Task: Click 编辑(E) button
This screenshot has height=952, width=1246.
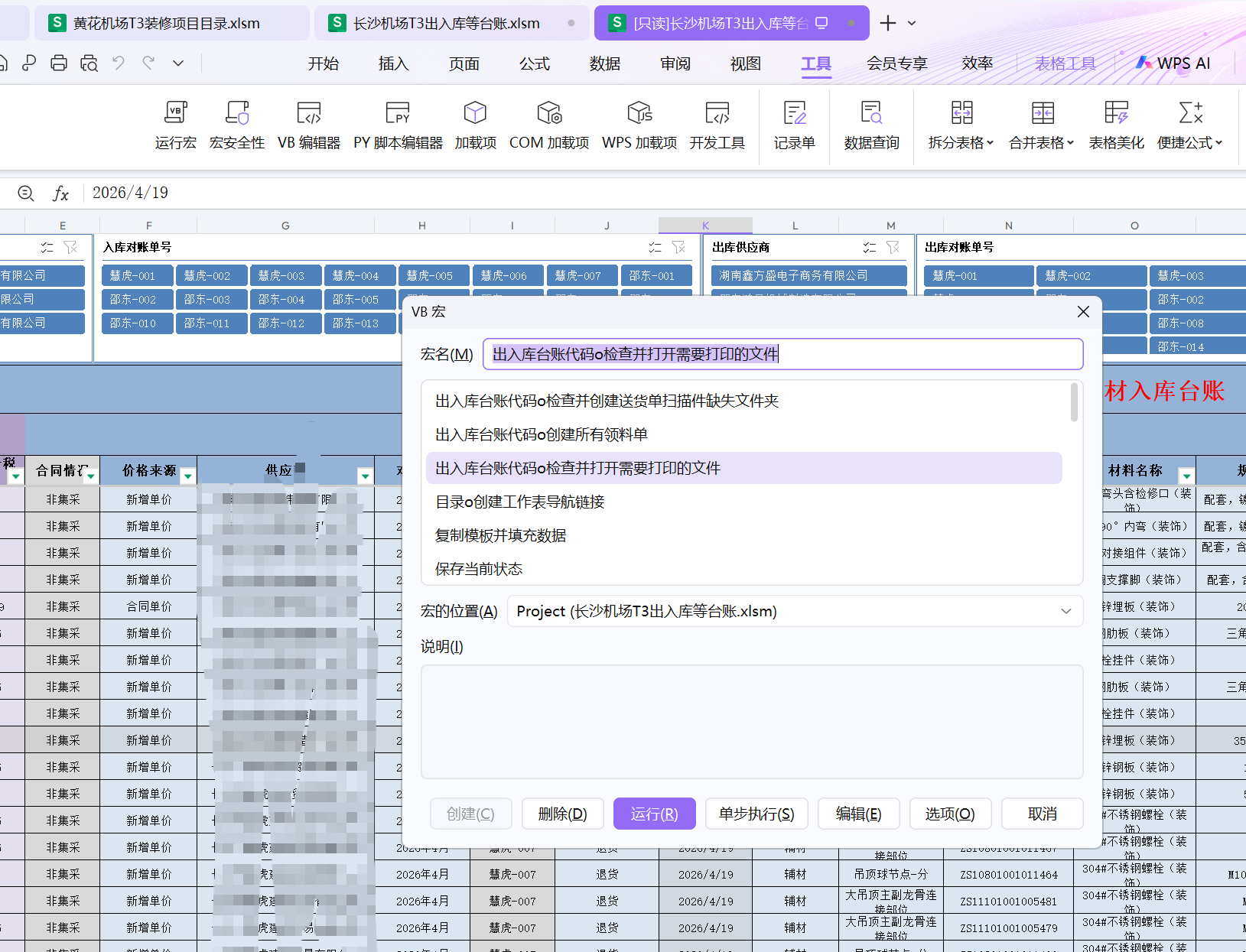Action: [x=859, y=814]
